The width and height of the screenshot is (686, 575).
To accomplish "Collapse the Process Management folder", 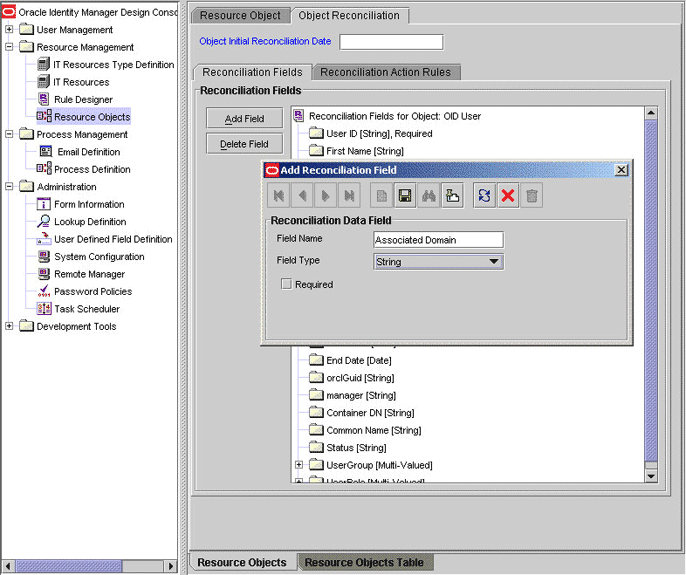I will click(x=9, y=134).
